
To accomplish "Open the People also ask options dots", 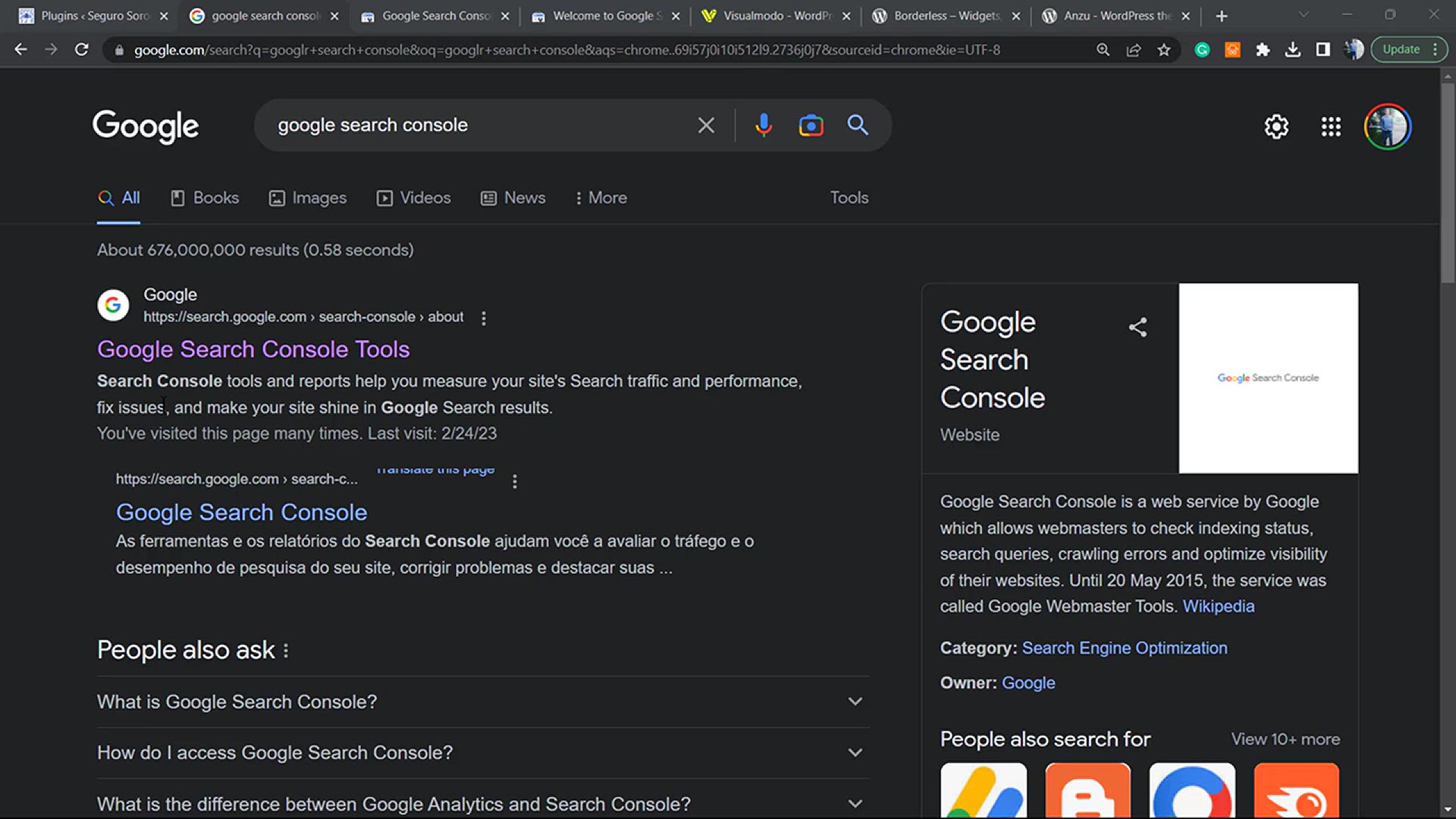I will (286, 651).
